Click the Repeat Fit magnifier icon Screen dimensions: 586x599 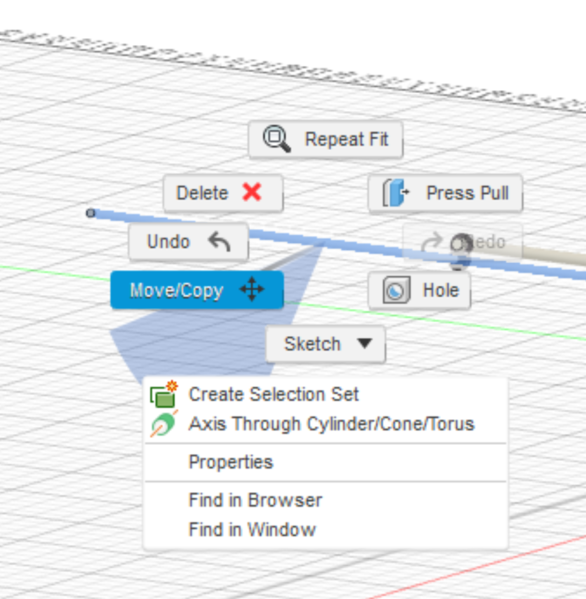click(x=277, y=139)
